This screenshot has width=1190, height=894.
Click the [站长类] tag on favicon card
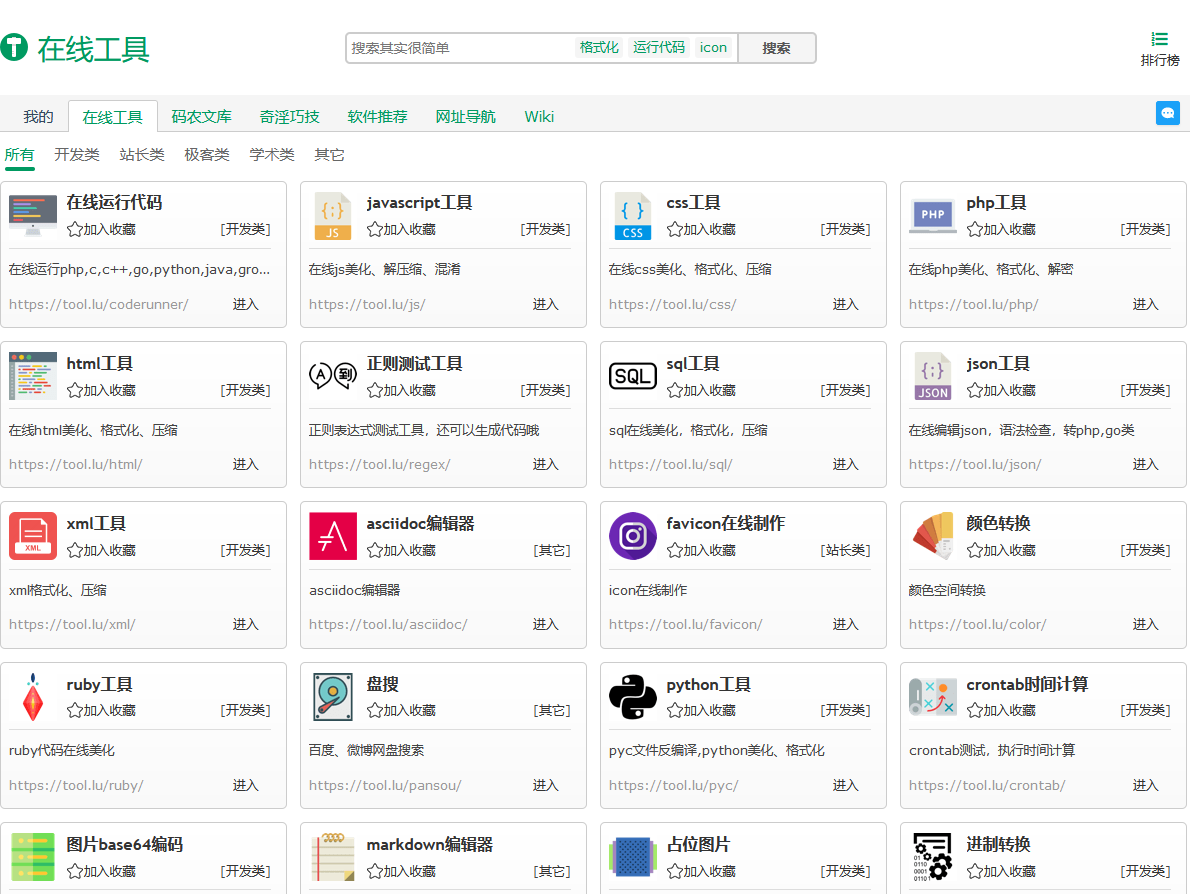(x=845, y=550)
